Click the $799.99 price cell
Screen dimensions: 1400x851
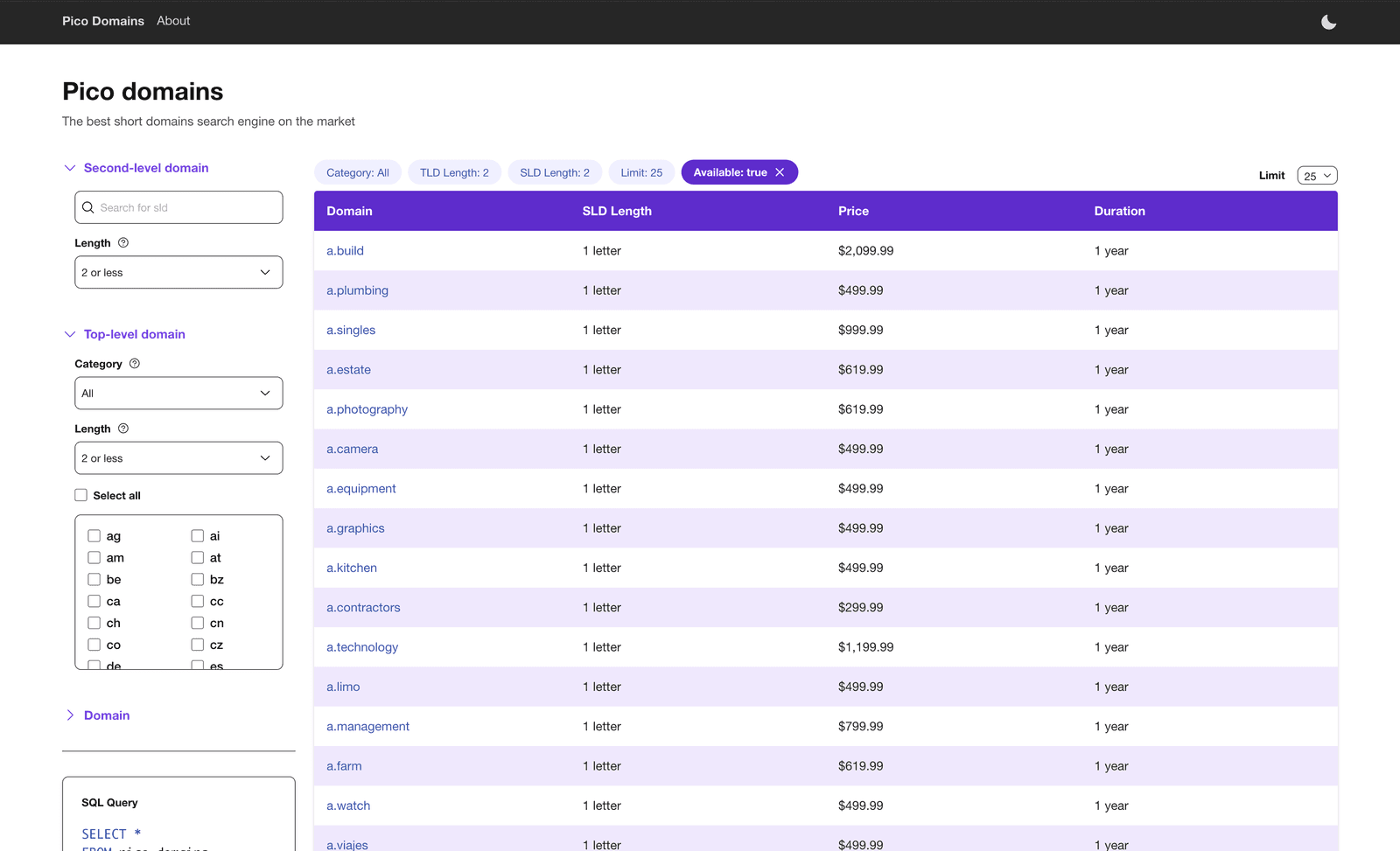(860, 727)
